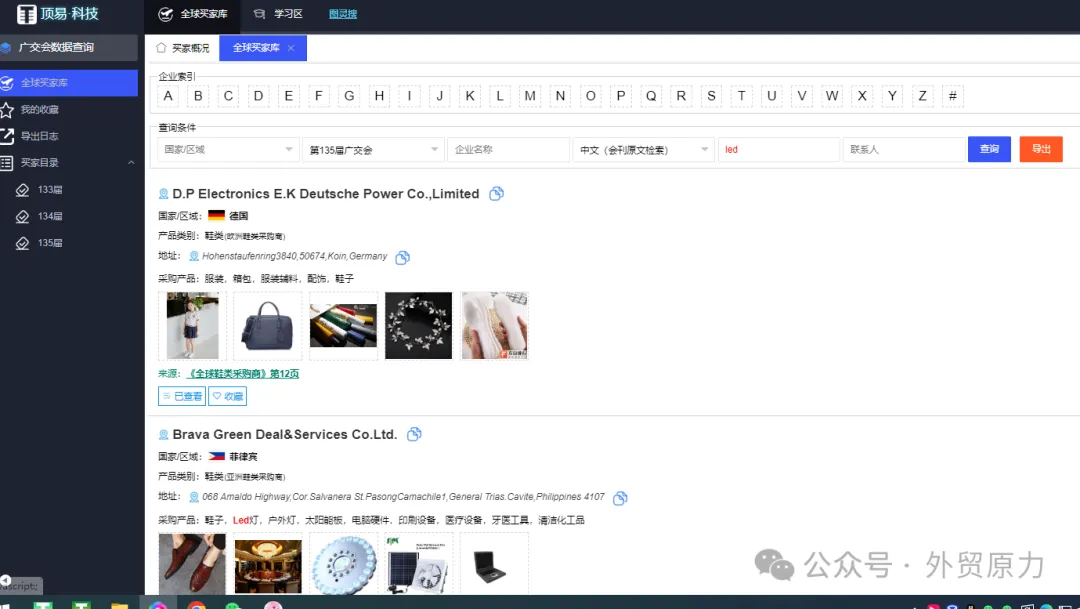Click the globe icon in 全球买家库 top tab
Viewport: 1080px width, 609px height.
click(165, 14)
